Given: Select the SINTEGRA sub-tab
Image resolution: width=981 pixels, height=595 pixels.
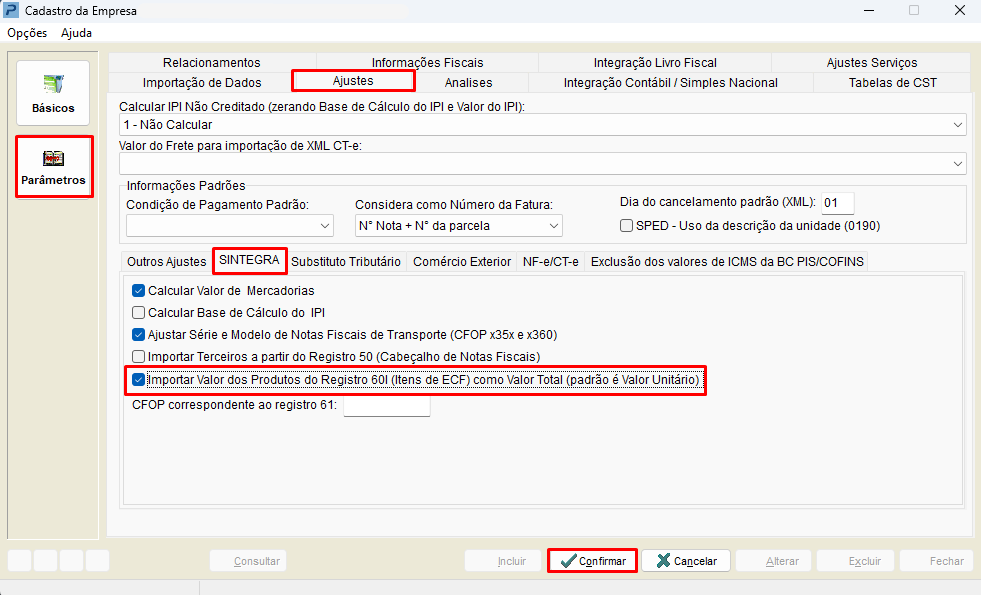Looking at the screenshot, I should (x=249, y=260).
